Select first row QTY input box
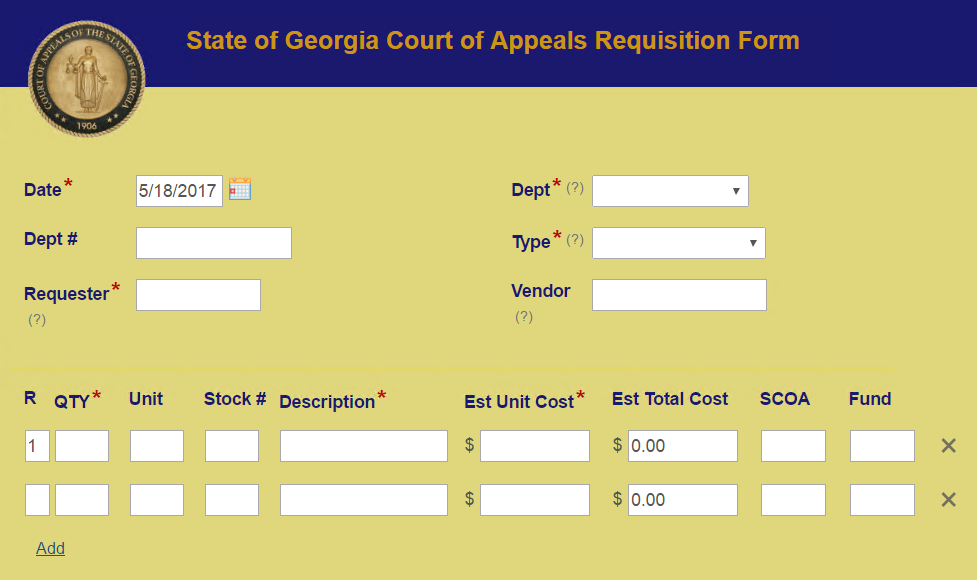 (x=82, y=445)
